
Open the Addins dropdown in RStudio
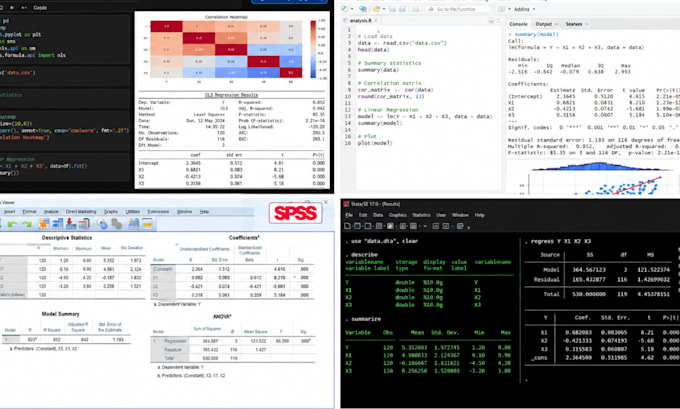click(x=525, y=9)
